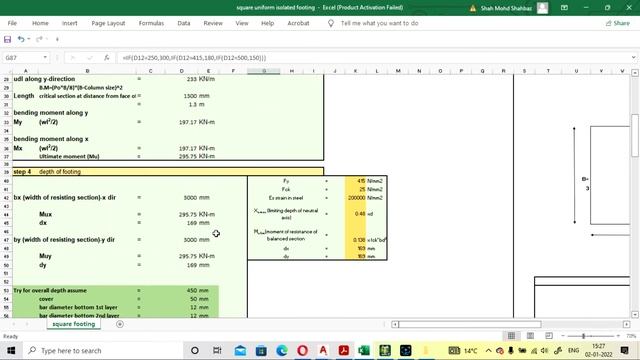Viewport: 640px width, 360px height.
Task: Click the previous sheet navigation arrow
Action: pyautogui.click(x=13, y=324)
